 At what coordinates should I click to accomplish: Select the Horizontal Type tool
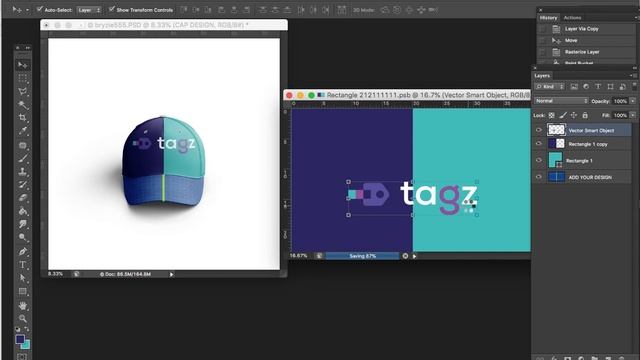22,265
